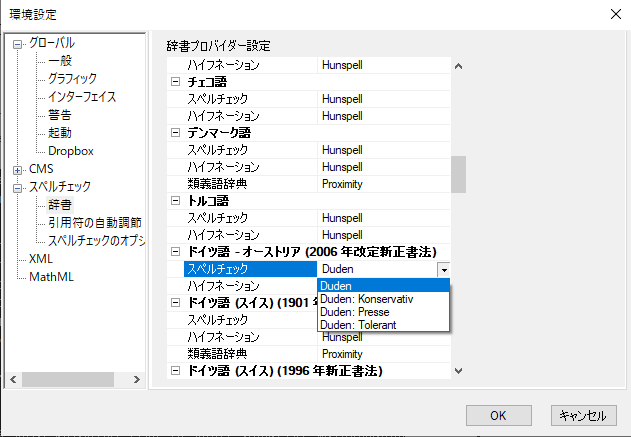
Task: Go to the Dropbox settings
Action: click(x=70, y=151)
